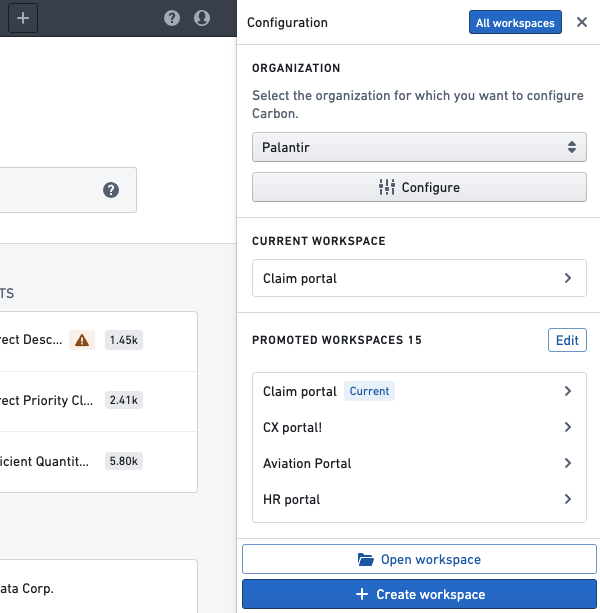Click the Create workspace button
Image resolution: width=600 pixels, height=613 pixels.
419,594
